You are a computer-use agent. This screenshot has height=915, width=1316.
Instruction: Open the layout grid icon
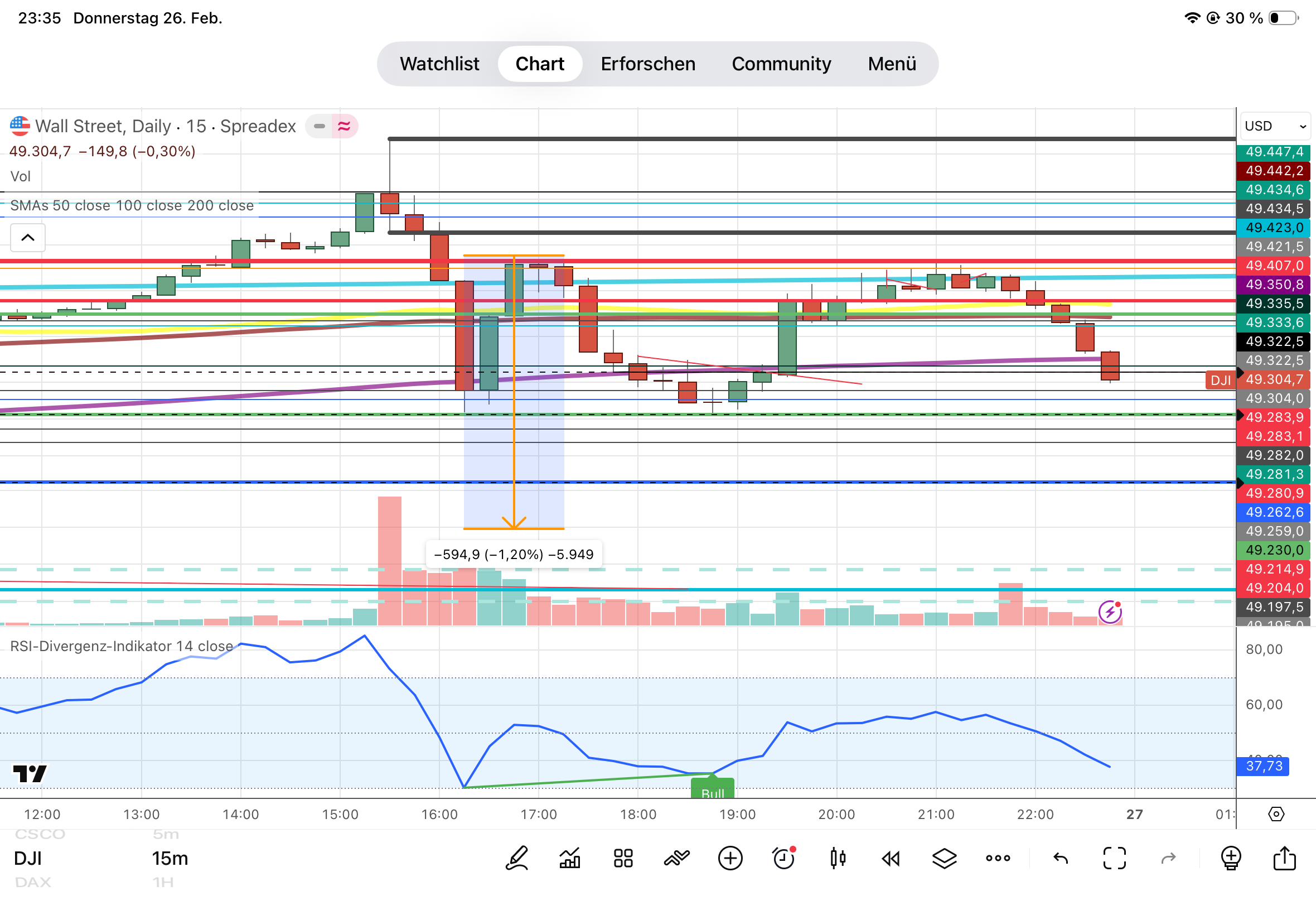[x=623, y=858]
